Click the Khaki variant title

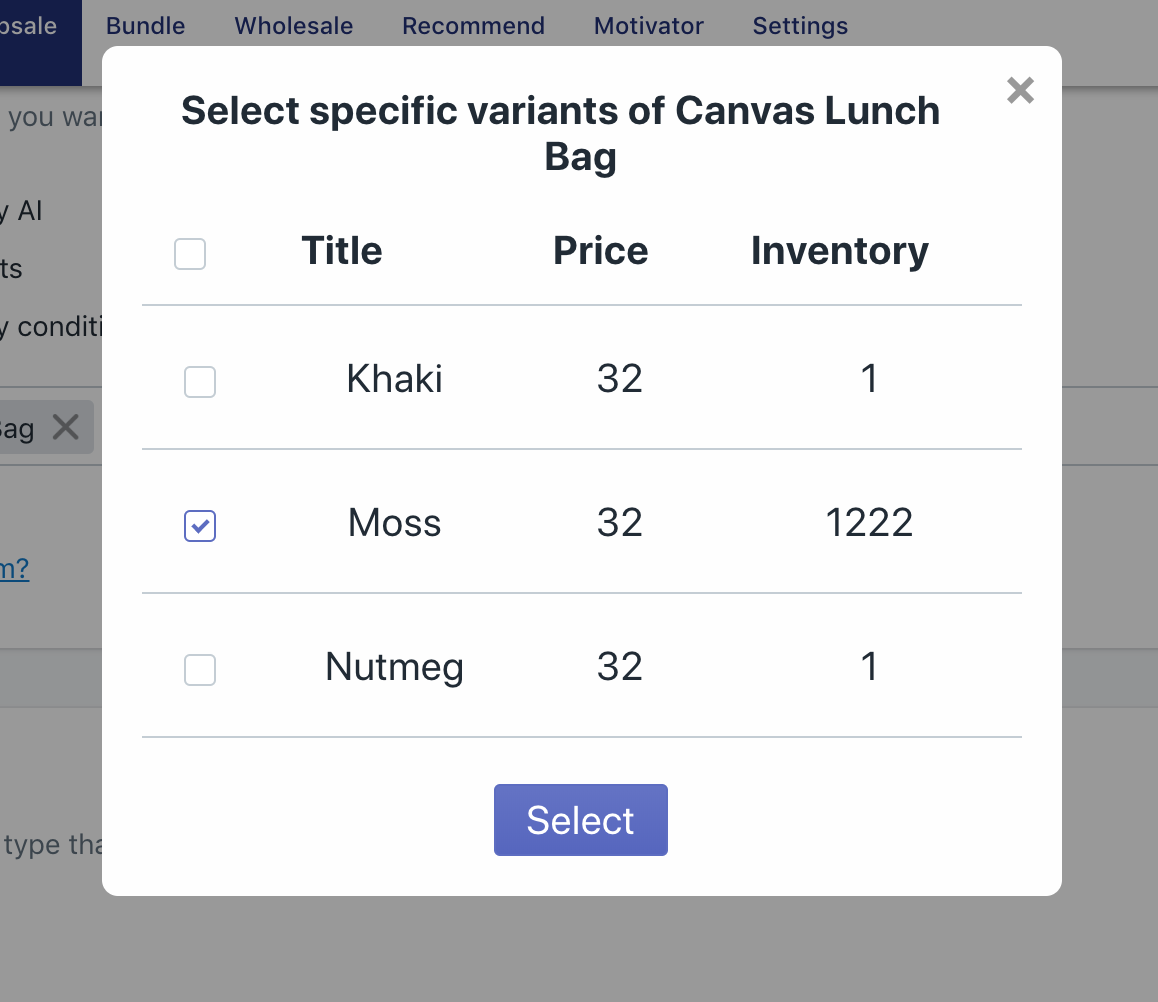tap(394, 380)
